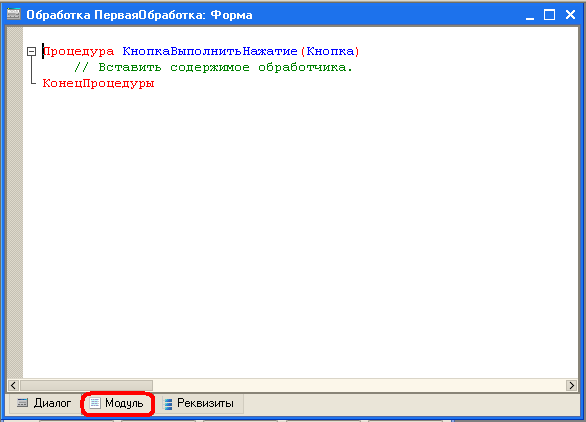Viewport: 586px width, 422px height.
Task: Switch to the Модуль tab
Action: (x=117, y=403)
